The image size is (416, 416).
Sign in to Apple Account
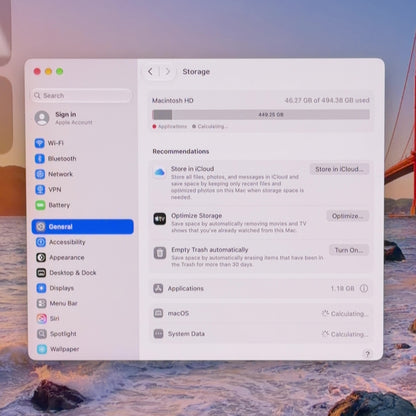point(64,118)
